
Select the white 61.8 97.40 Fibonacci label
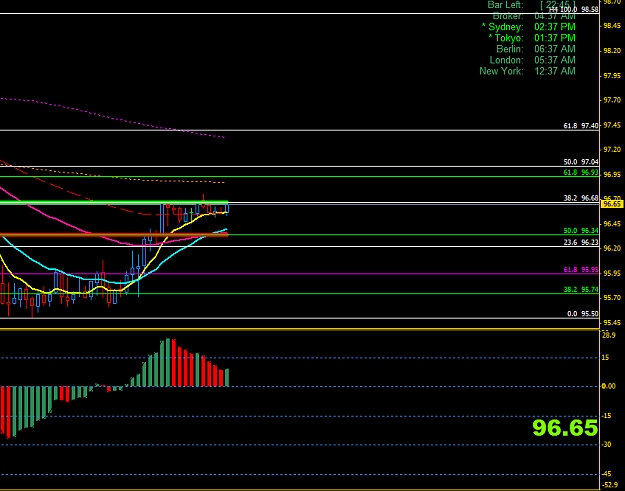point(581,126)
